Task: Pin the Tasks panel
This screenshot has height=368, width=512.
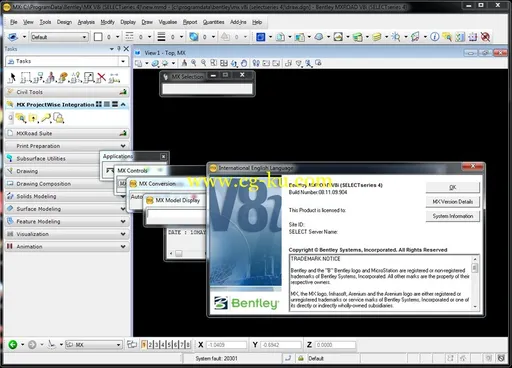Action: (x=119, y=49)
